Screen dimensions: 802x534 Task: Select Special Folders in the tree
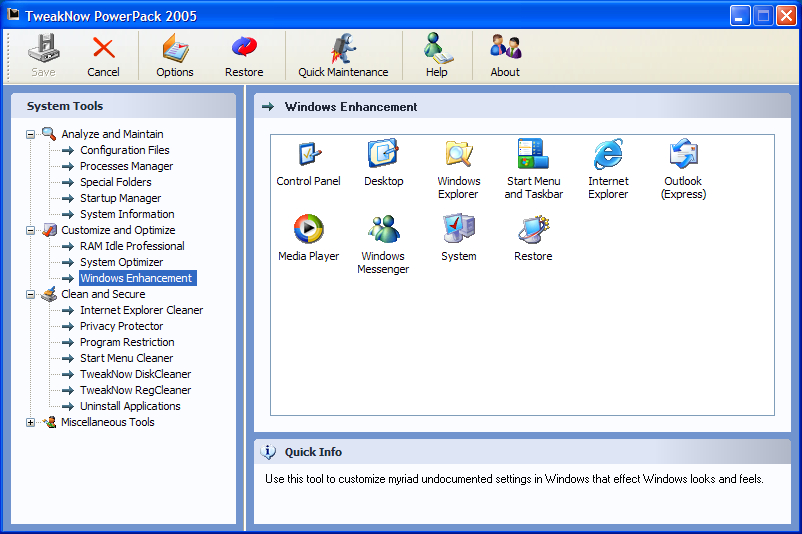(116, 182)
